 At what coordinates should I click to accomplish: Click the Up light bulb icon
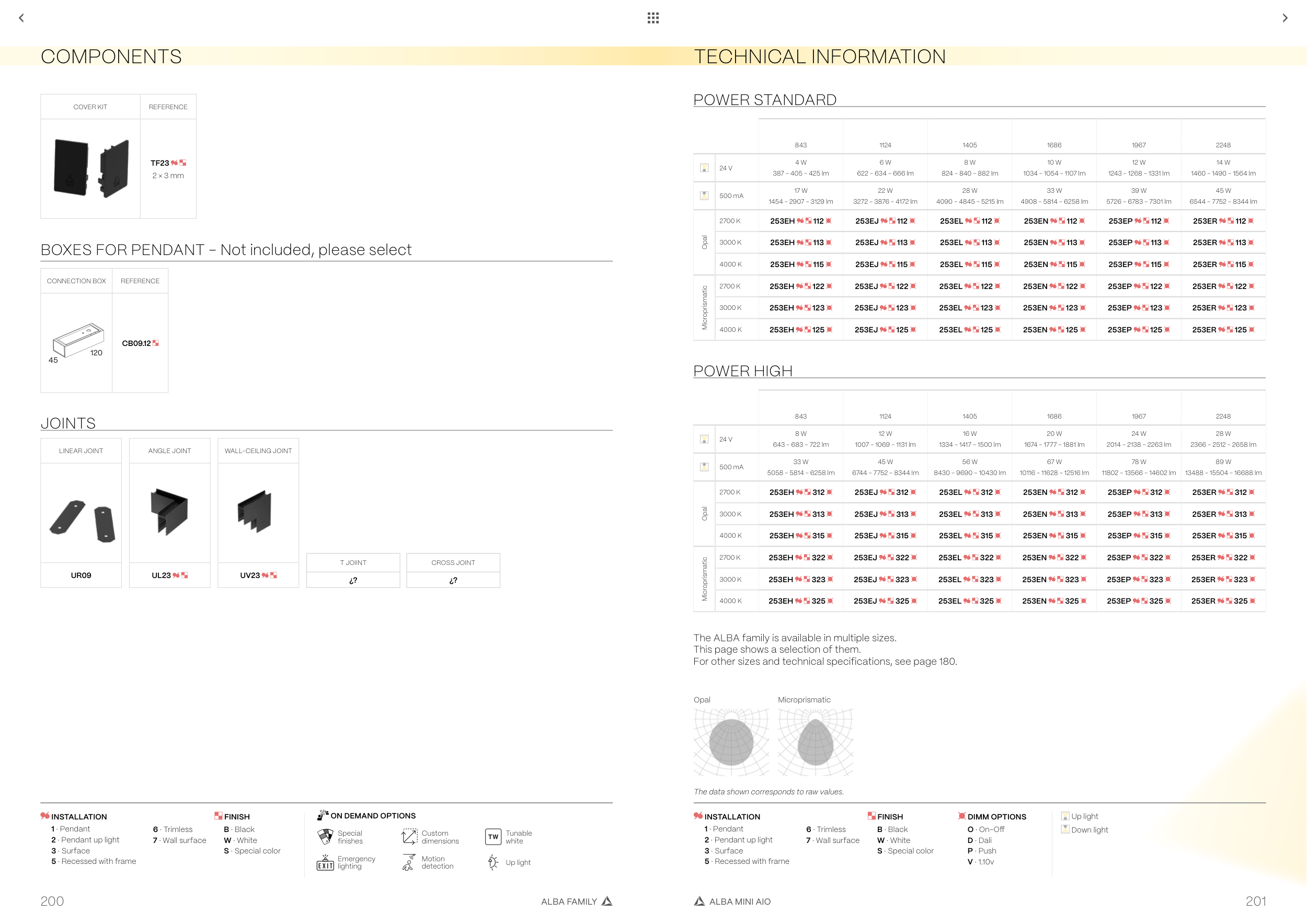(x=493, y=862)
